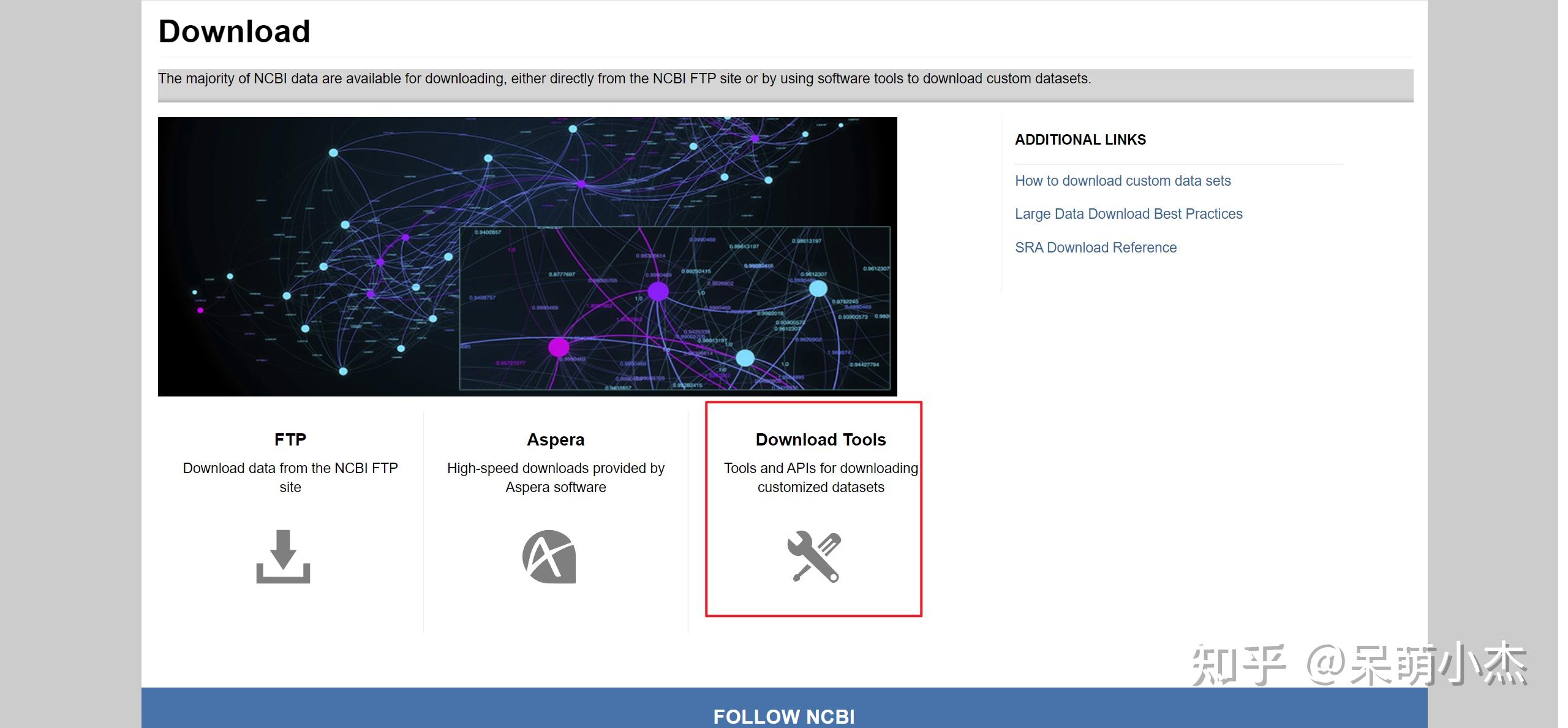This screenshot has height=728, width=1568.
Task: Open SRA Download Reference link
Action: (1095, 248)
